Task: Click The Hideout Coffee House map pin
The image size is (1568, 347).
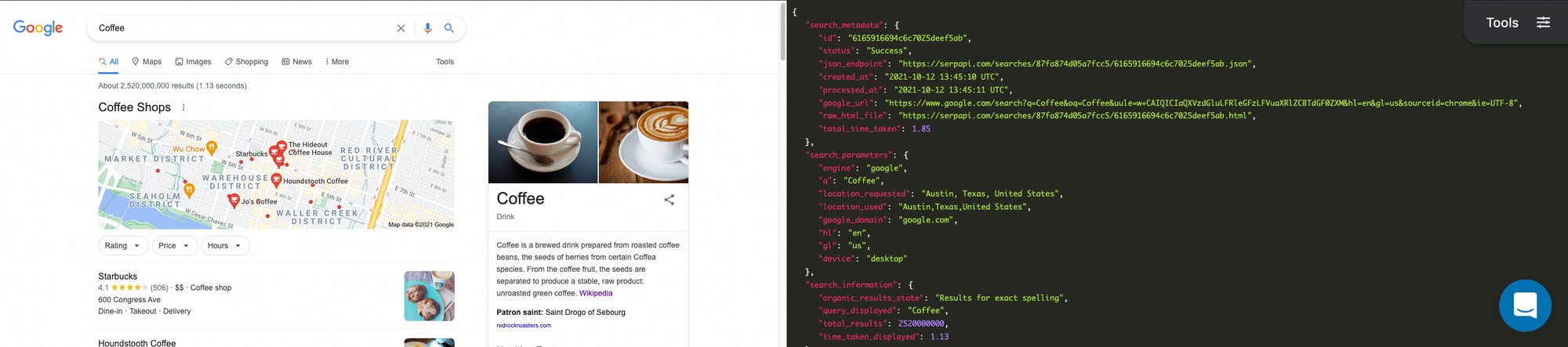Action: (281, 146)
